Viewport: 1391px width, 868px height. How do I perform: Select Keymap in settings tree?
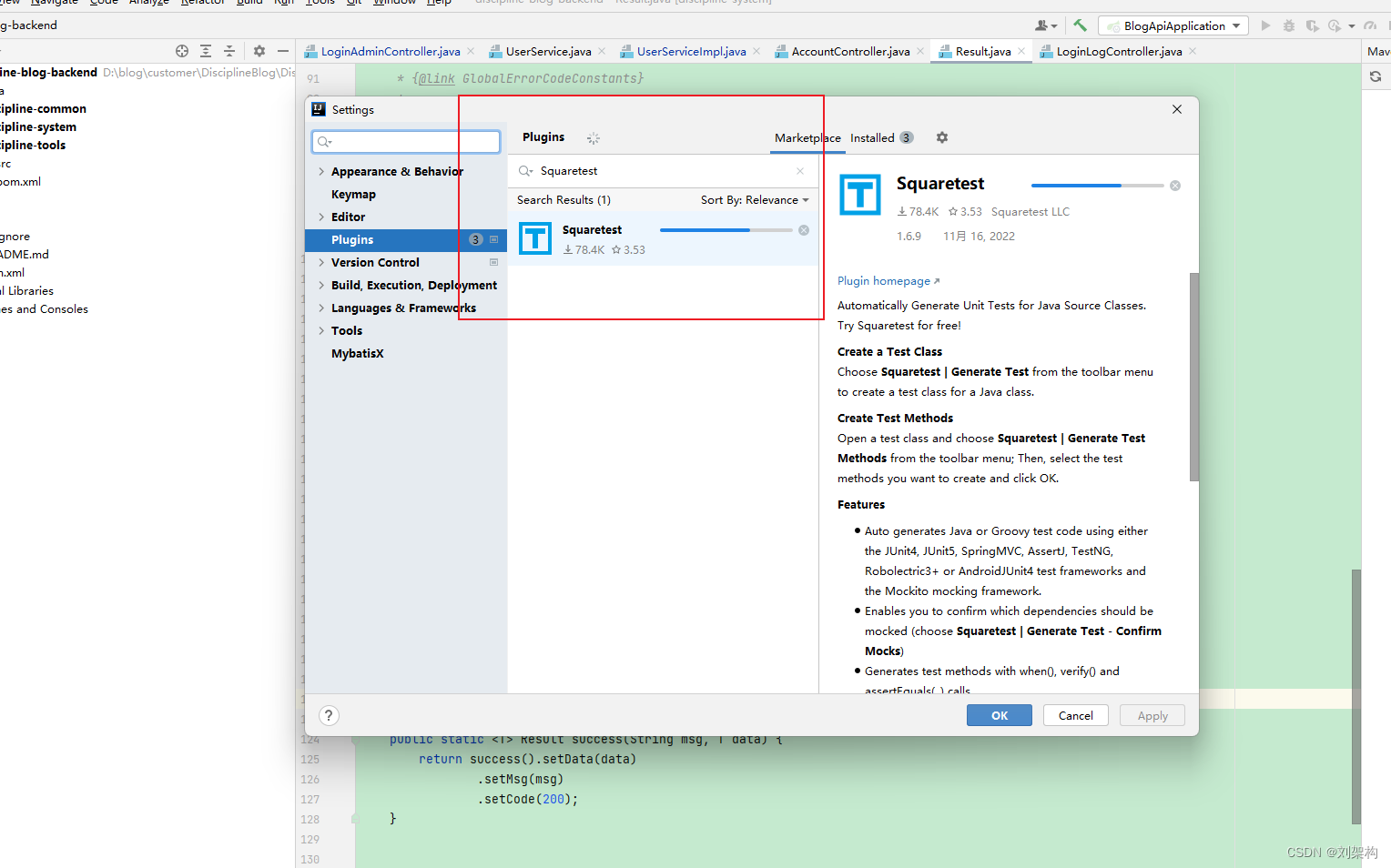(406, 194)
